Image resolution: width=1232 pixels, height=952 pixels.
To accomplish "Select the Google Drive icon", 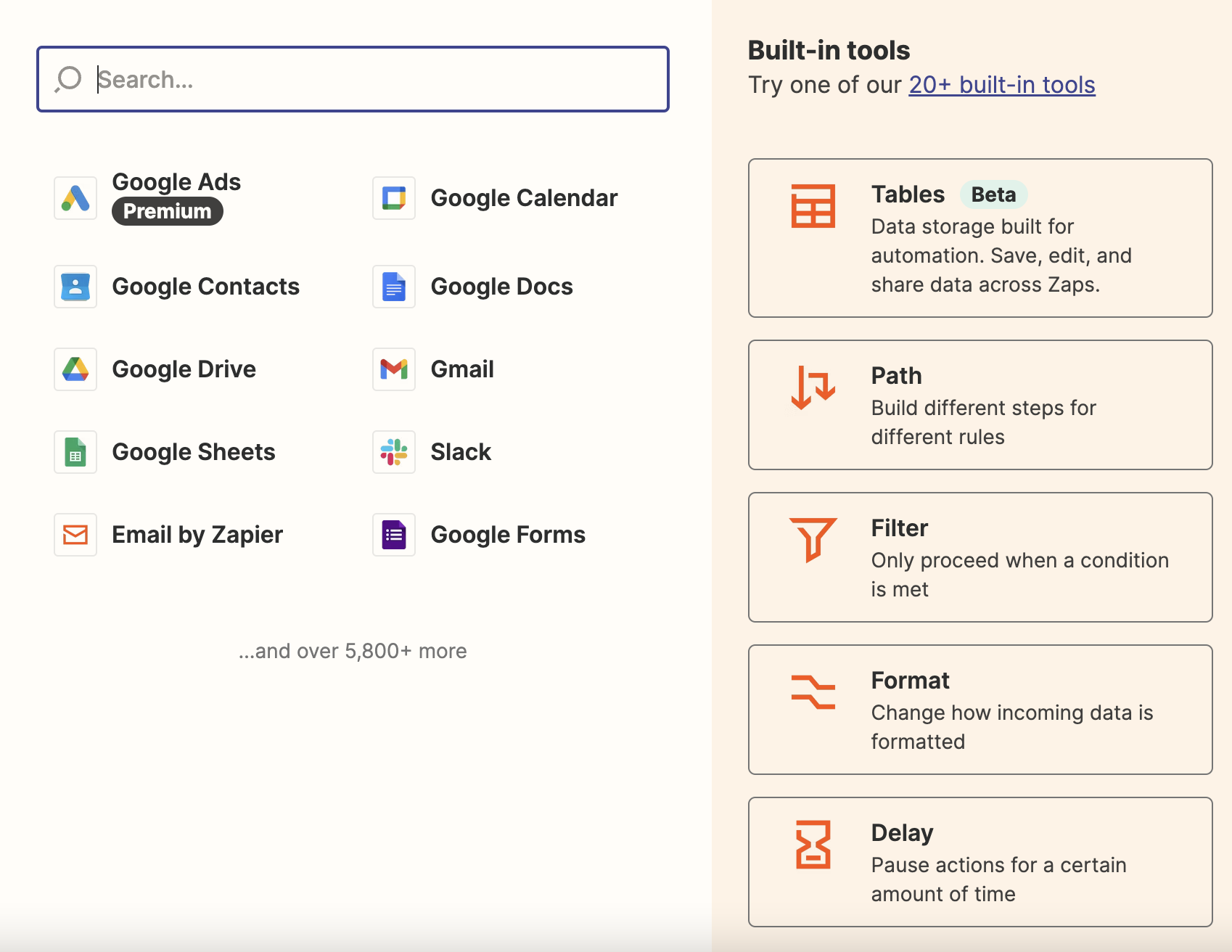I will pyautogui.click(x=75, y=369).
